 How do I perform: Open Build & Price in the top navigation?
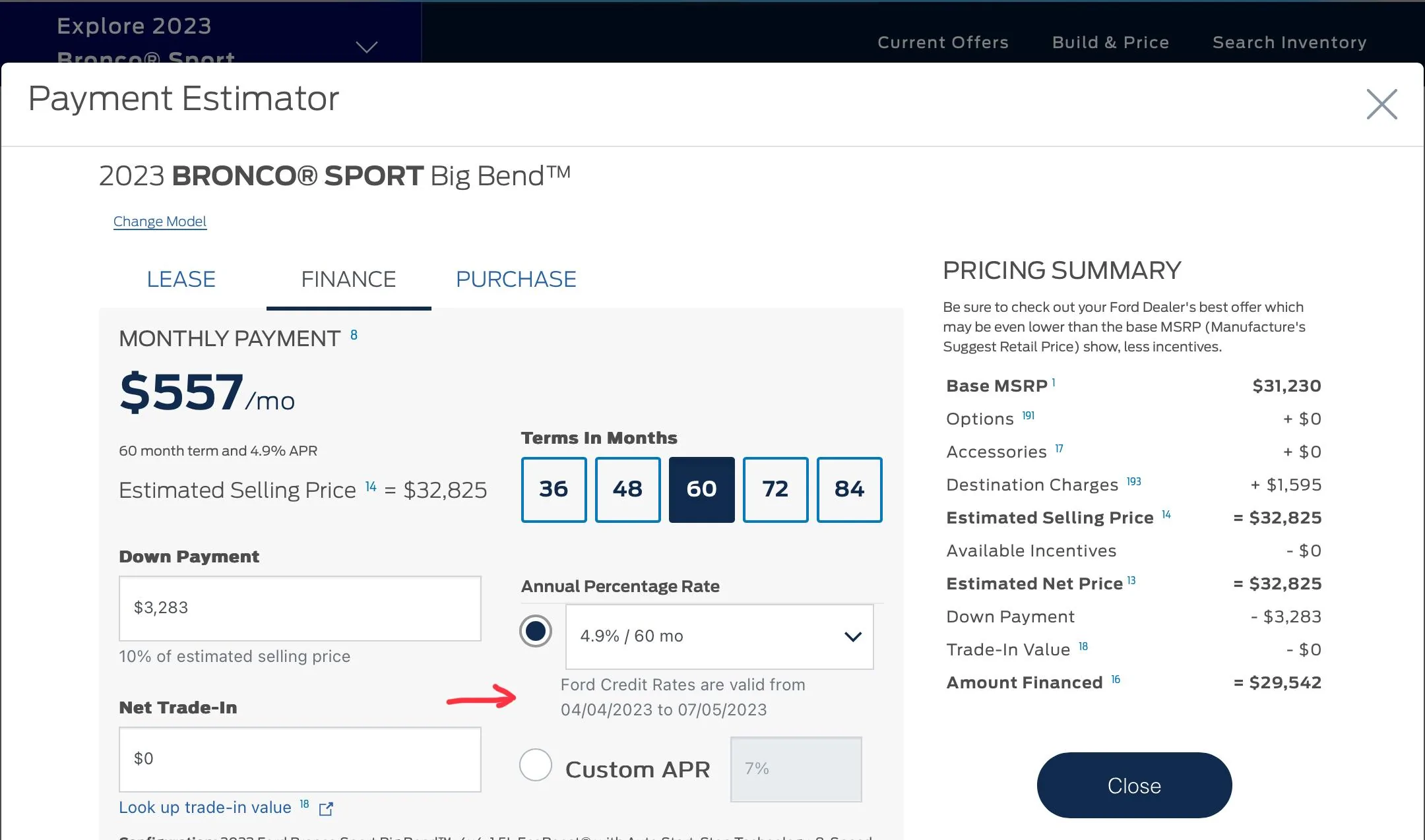pos(1110,42)
